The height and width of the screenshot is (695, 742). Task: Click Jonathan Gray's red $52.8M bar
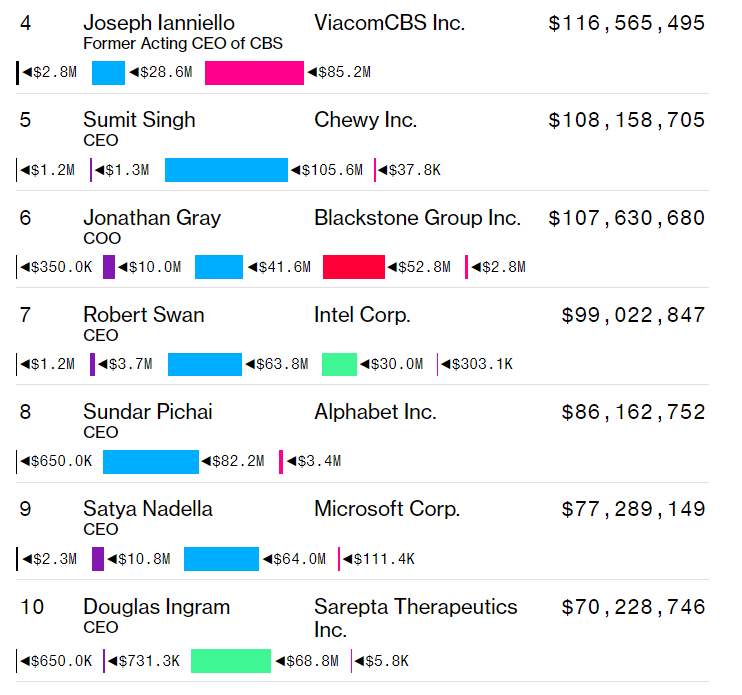(x=353, y=267)
